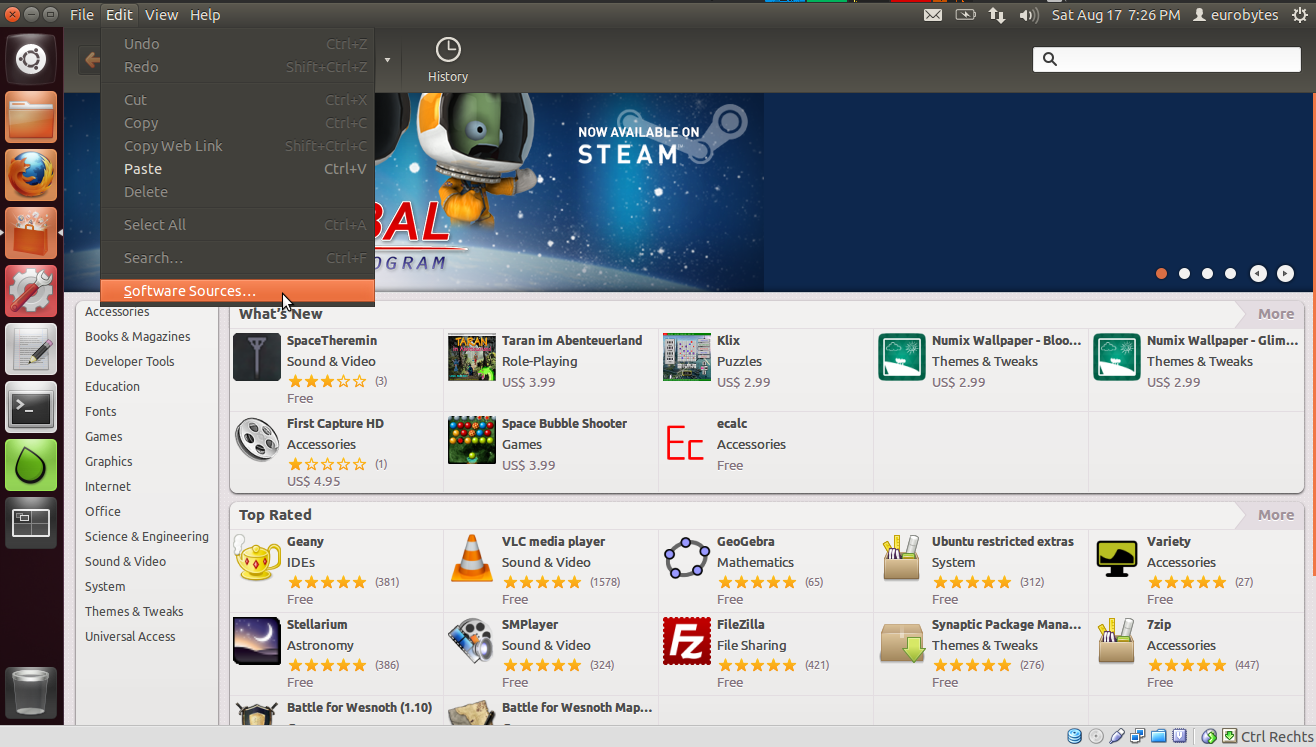Select the second banner slide dot
This screenshot has width=1316, height=747.
pyautogui.click(x=1184, y=273)
